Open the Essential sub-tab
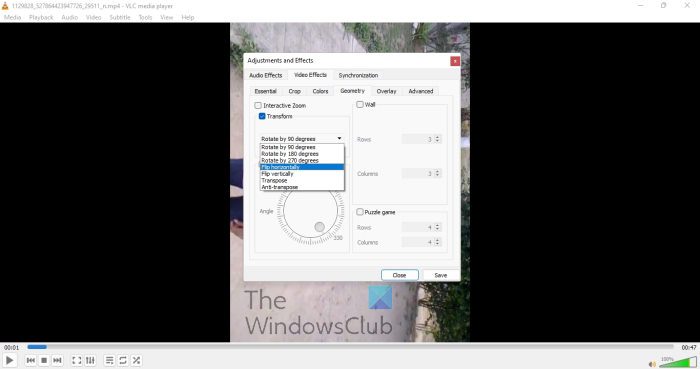The image size is (700, 369). tap(266, 91)
